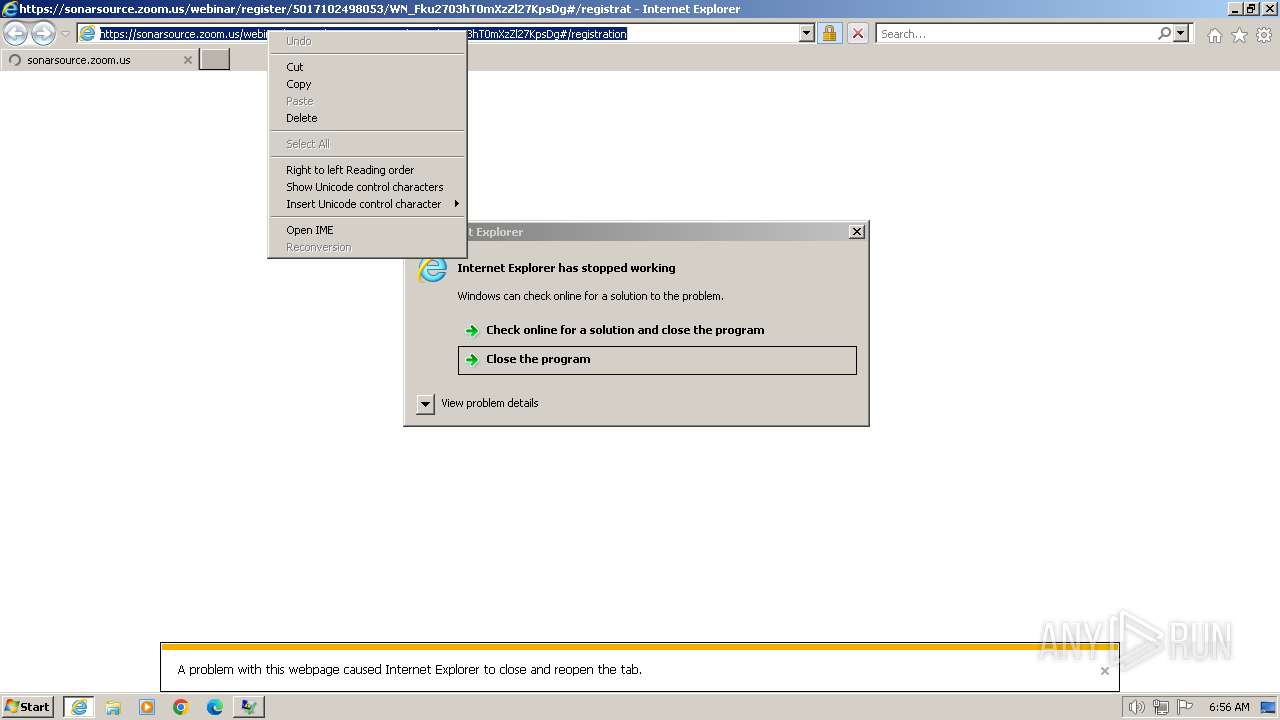This screenshot has width=1280, height=720.
Task: Click the notification text about webpage problem
Action: pos(410,670)
